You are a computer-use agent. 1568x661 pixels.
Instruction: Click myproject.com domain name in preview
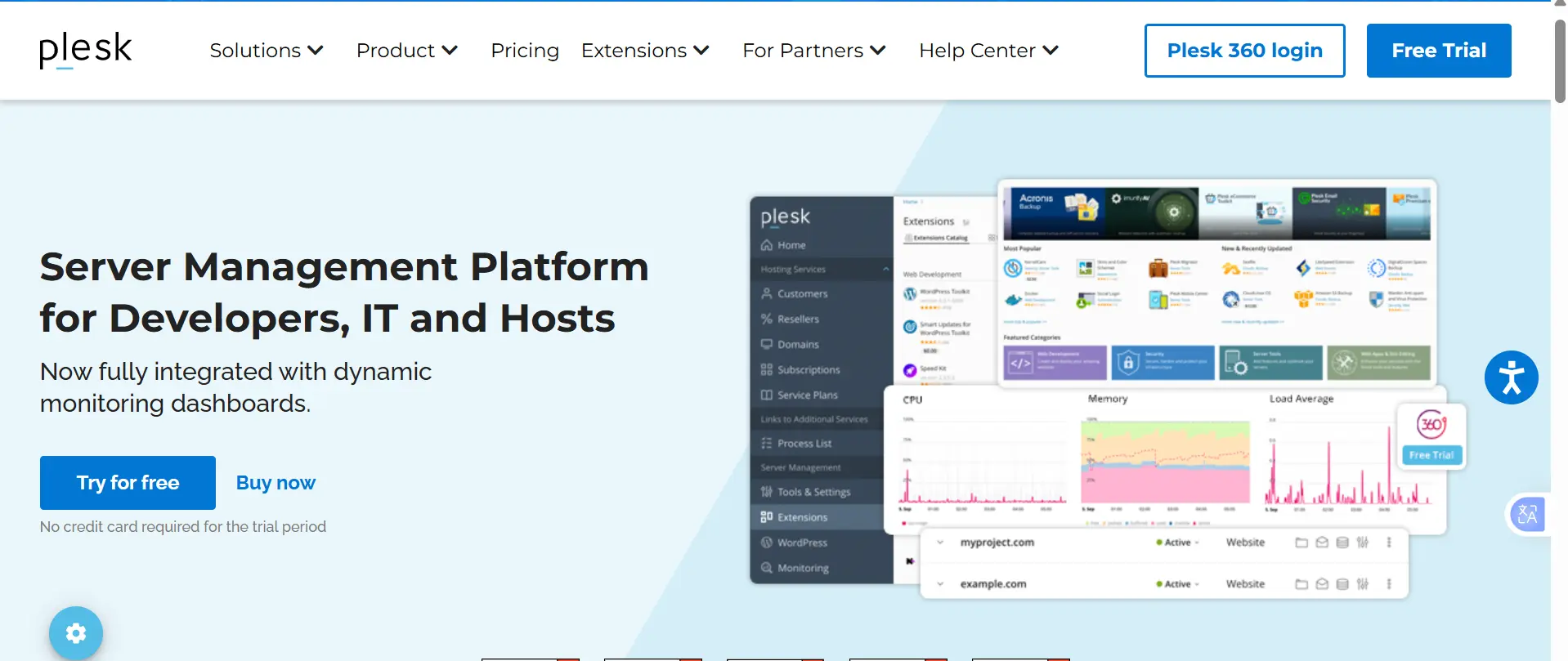point(997,543)
